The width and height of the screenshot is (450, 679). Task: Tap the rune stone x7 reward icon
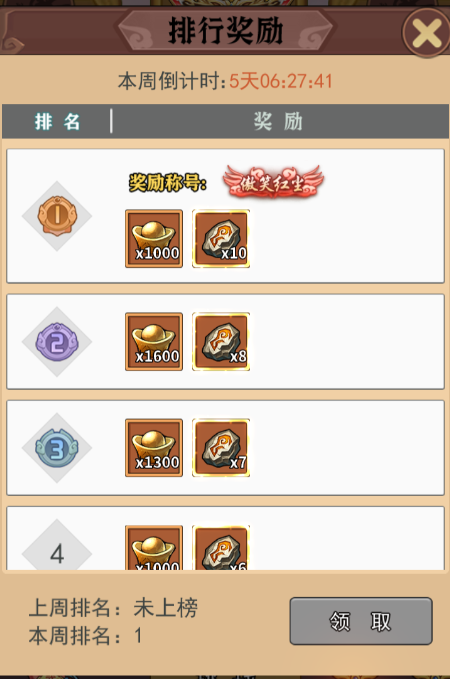point(221,448)
